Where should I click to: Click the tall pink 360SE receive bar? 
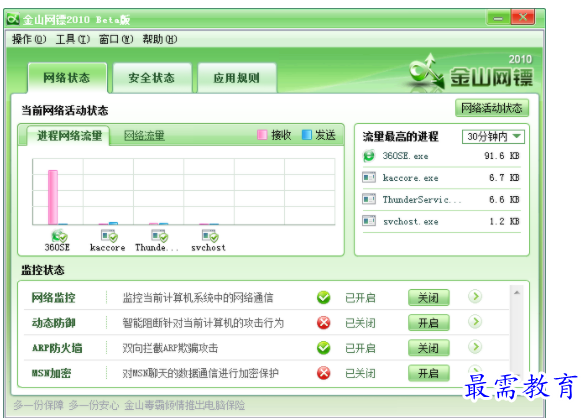pyautogui.click(x=53, y=197)
